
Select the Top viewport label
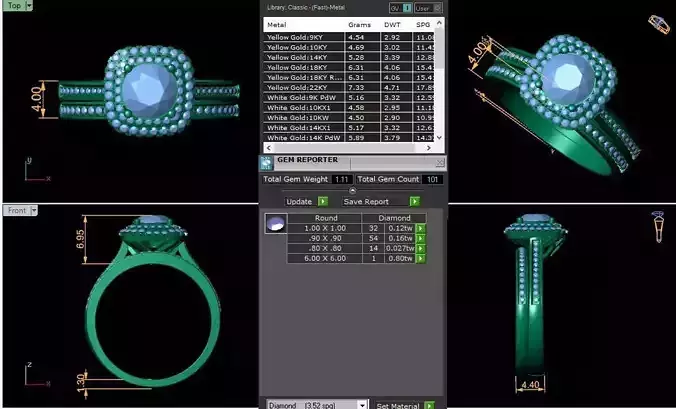click(14, 6)
